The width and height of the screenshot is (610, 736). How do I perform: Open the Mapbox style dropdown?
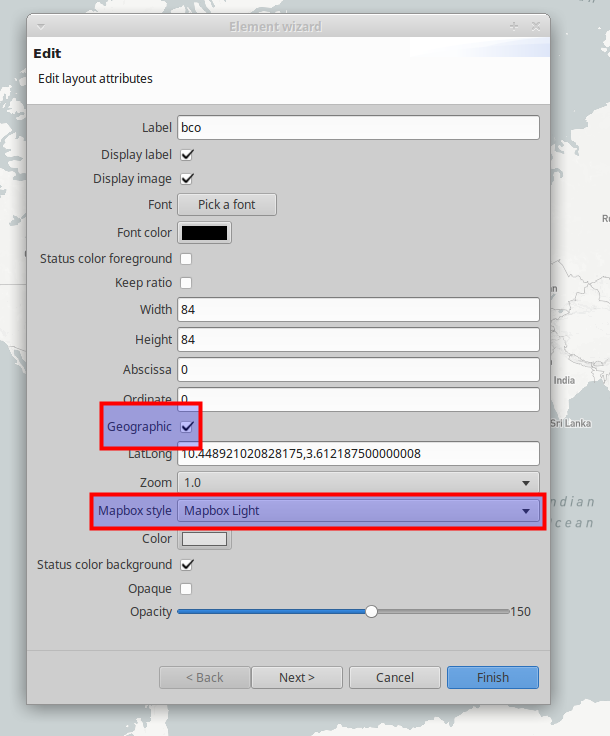point(358,511)
